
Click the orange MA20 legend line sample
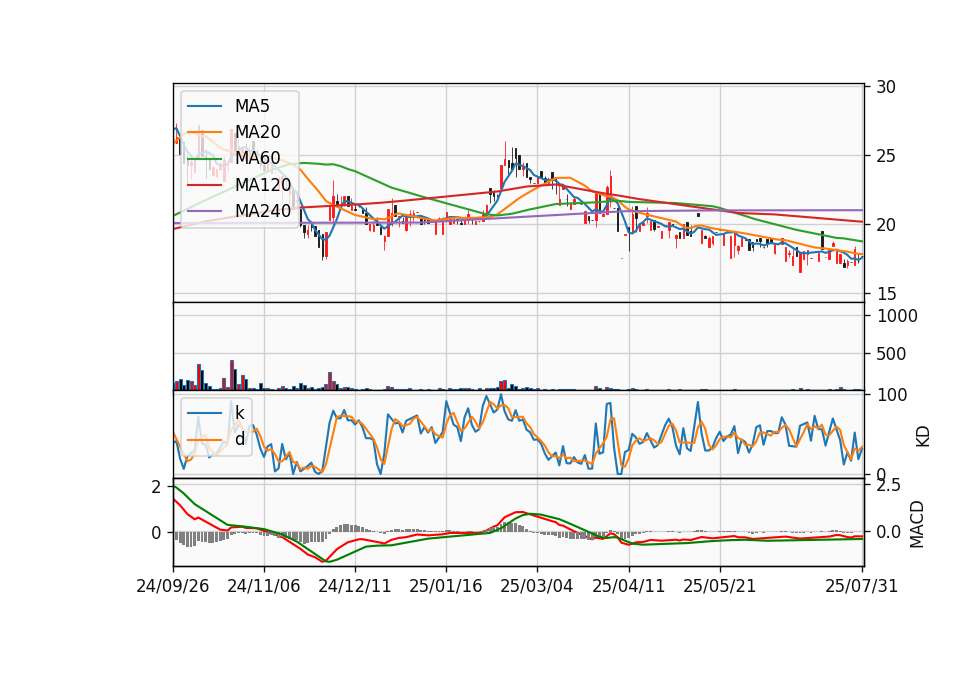pos(204,132)
